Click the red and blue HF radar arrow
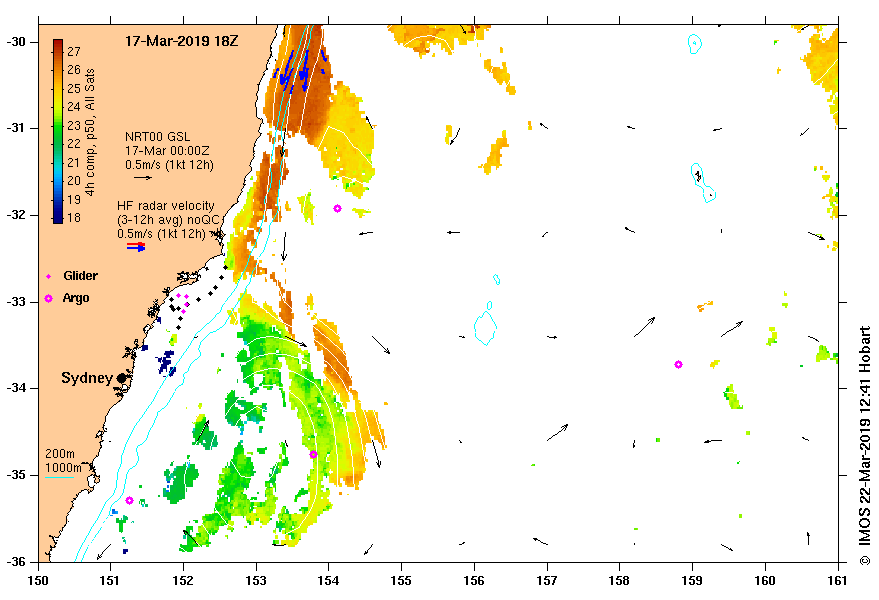879x600 pixels. coord(136,247)
